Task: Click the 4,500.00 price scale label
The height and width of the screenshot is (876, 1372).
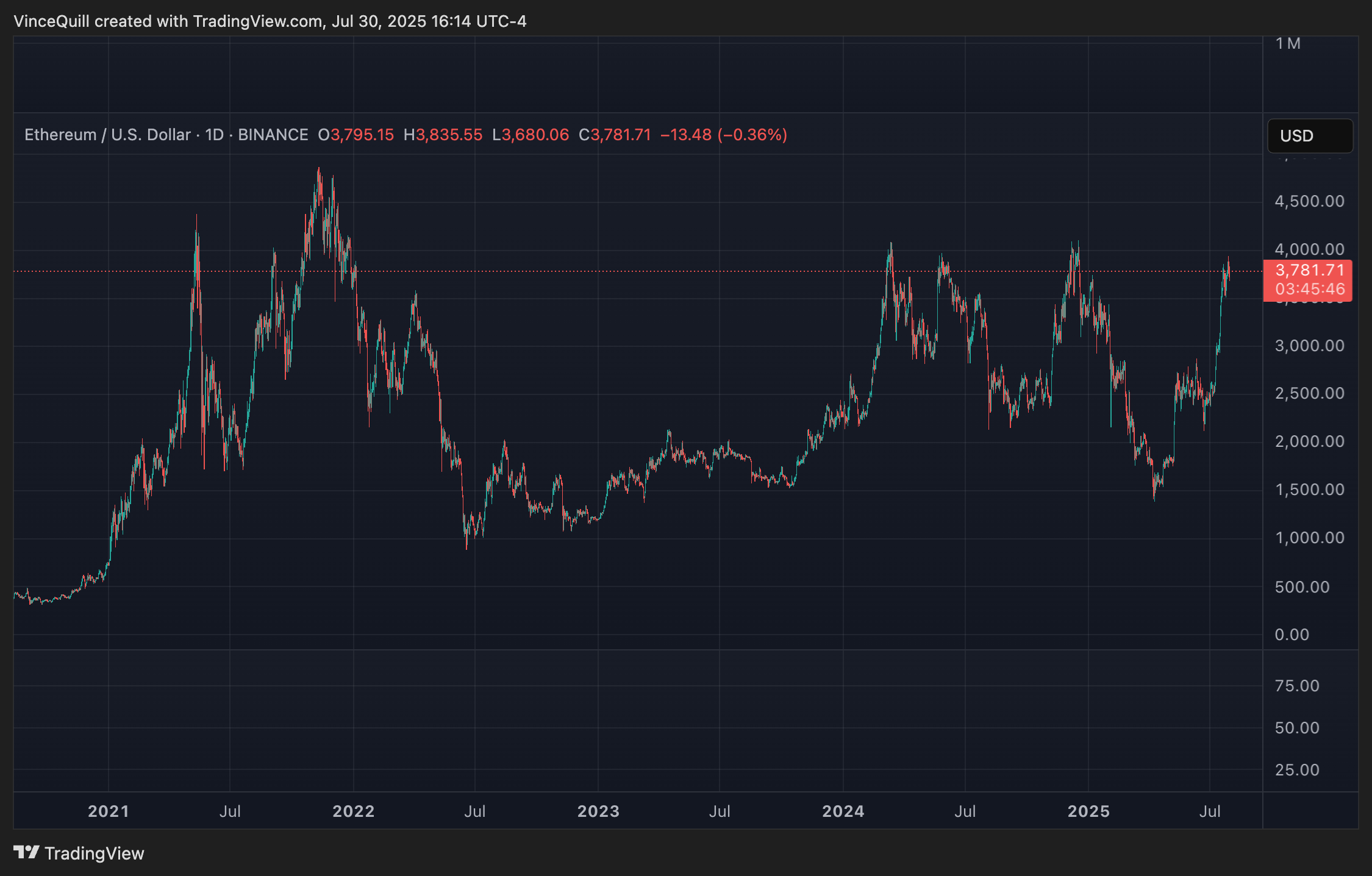Action: (1309, 202)
